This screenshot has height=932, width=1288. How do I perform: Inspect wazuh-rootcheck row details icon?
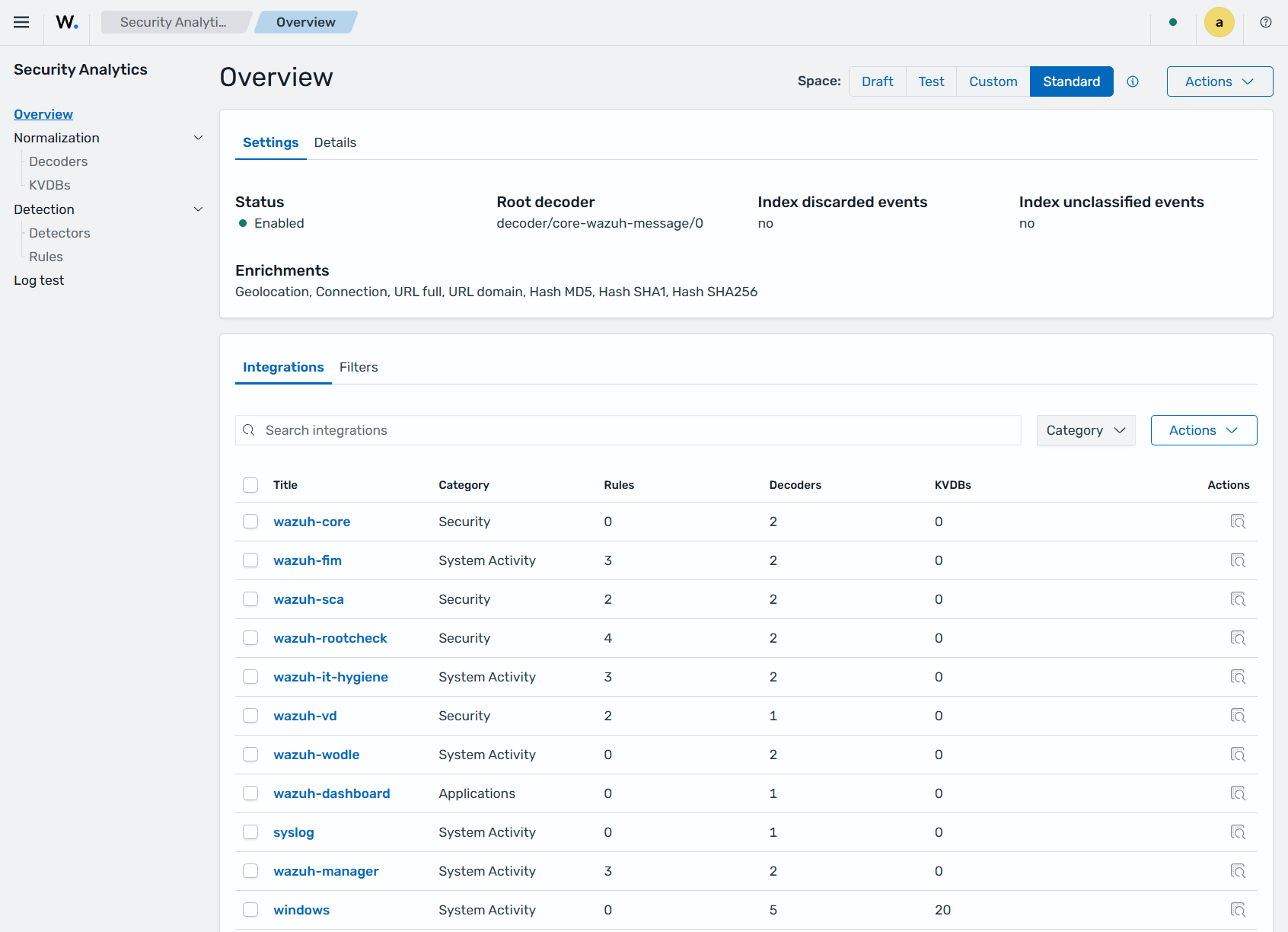point(1238,638)
